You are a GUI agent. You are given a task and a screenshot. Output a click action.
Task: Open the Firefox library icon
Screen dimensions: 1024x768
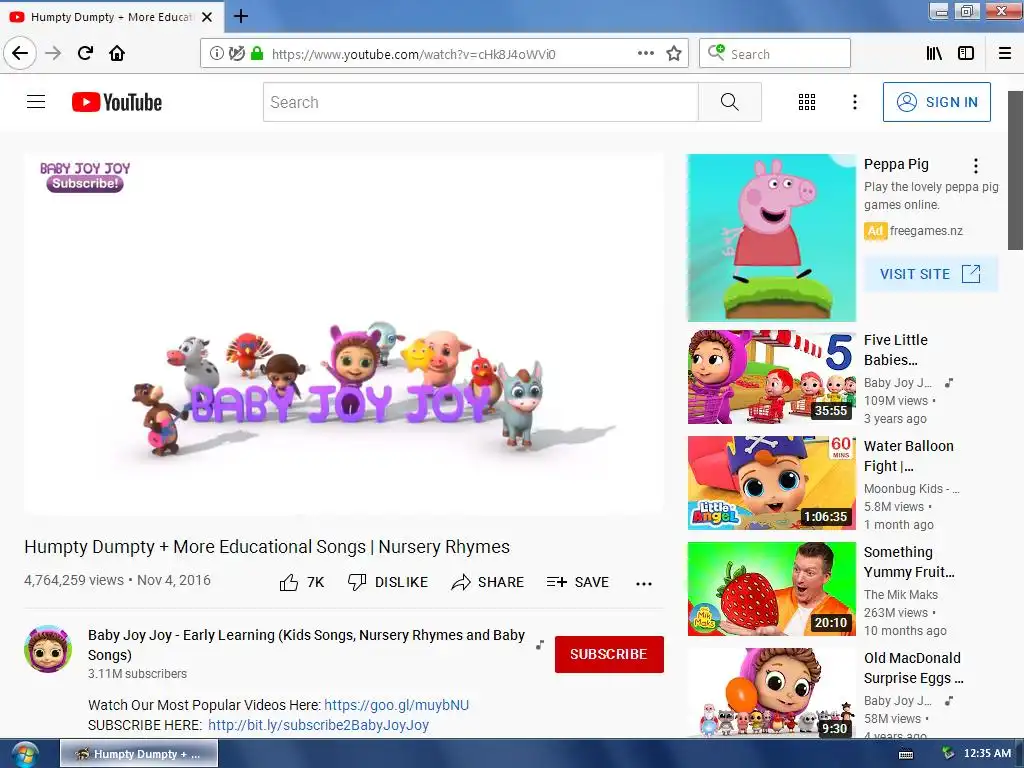tap(934, 54)
